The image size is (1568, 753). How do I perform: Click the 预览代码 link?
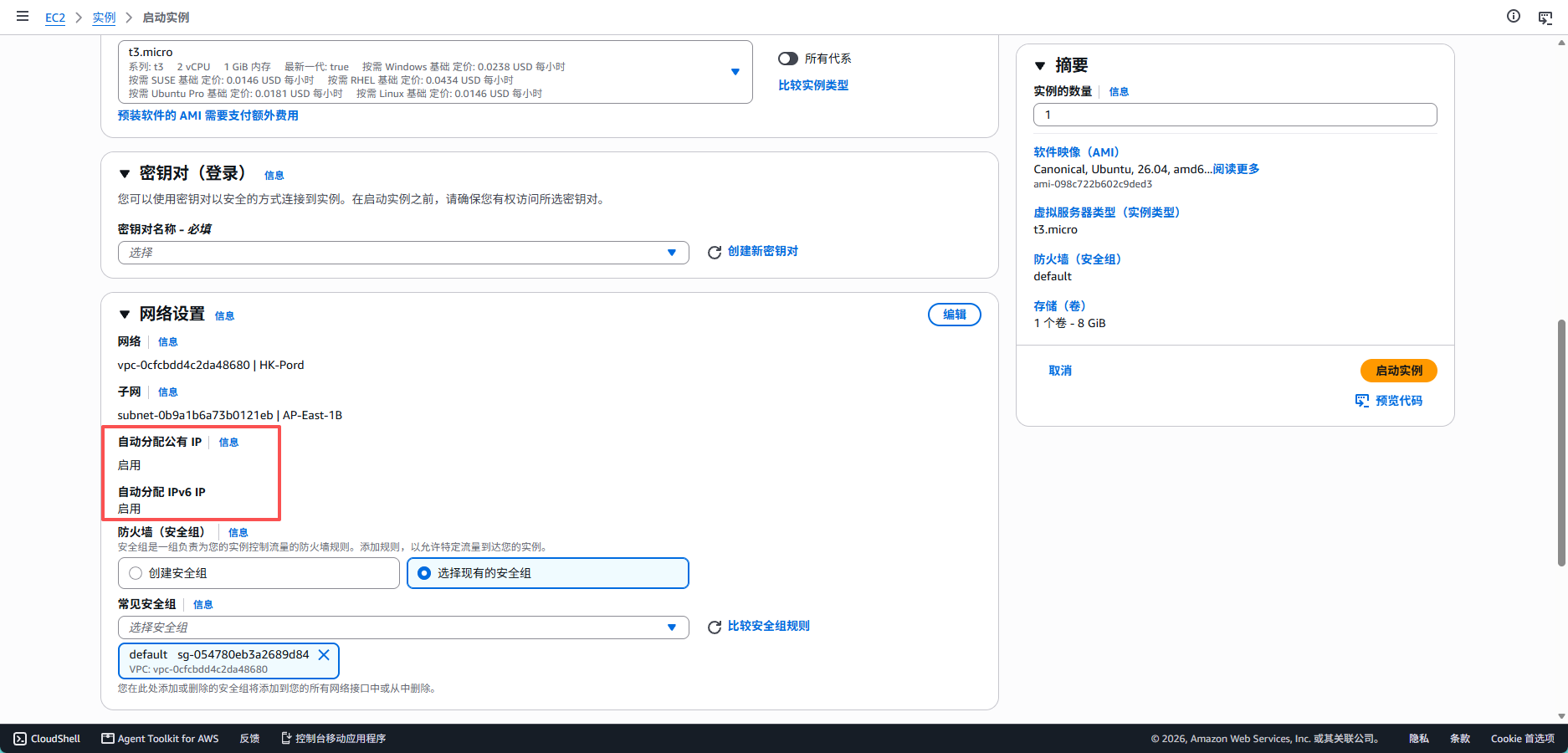tap(1399, 401)
